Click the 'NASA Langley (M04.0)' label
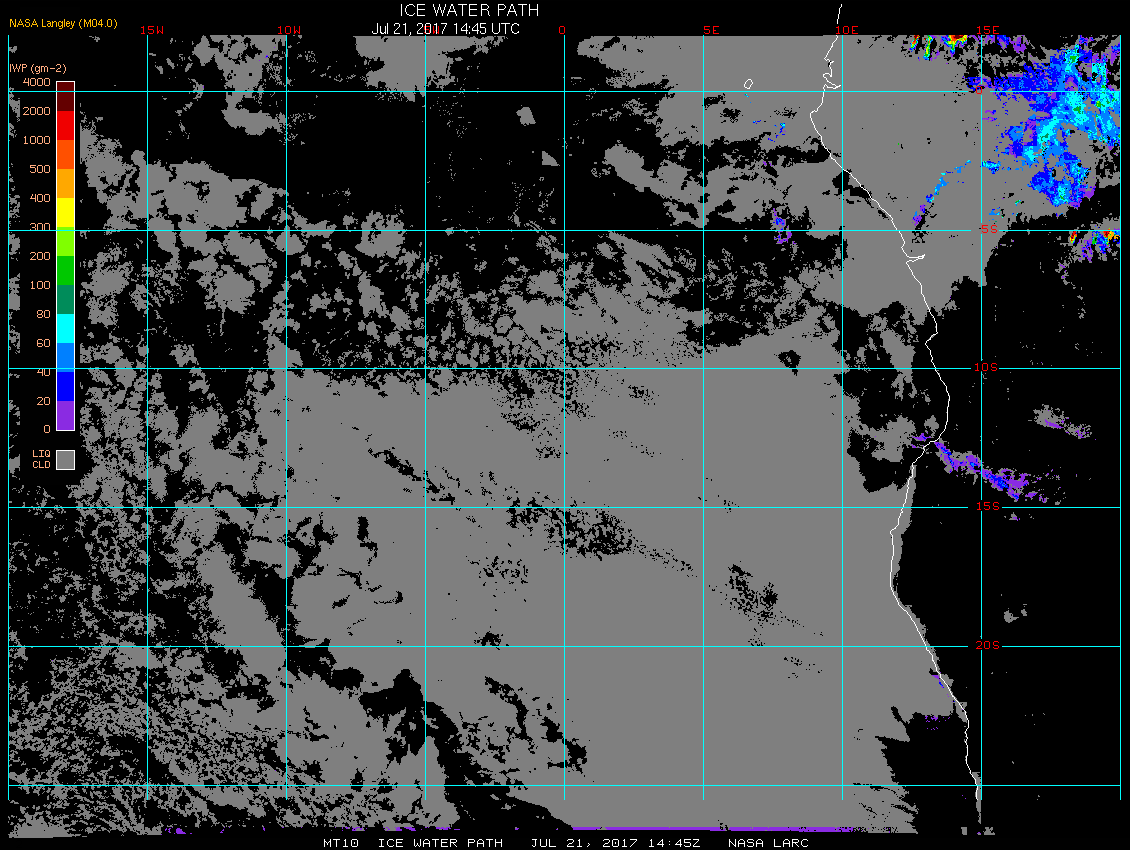 point(63,23)
